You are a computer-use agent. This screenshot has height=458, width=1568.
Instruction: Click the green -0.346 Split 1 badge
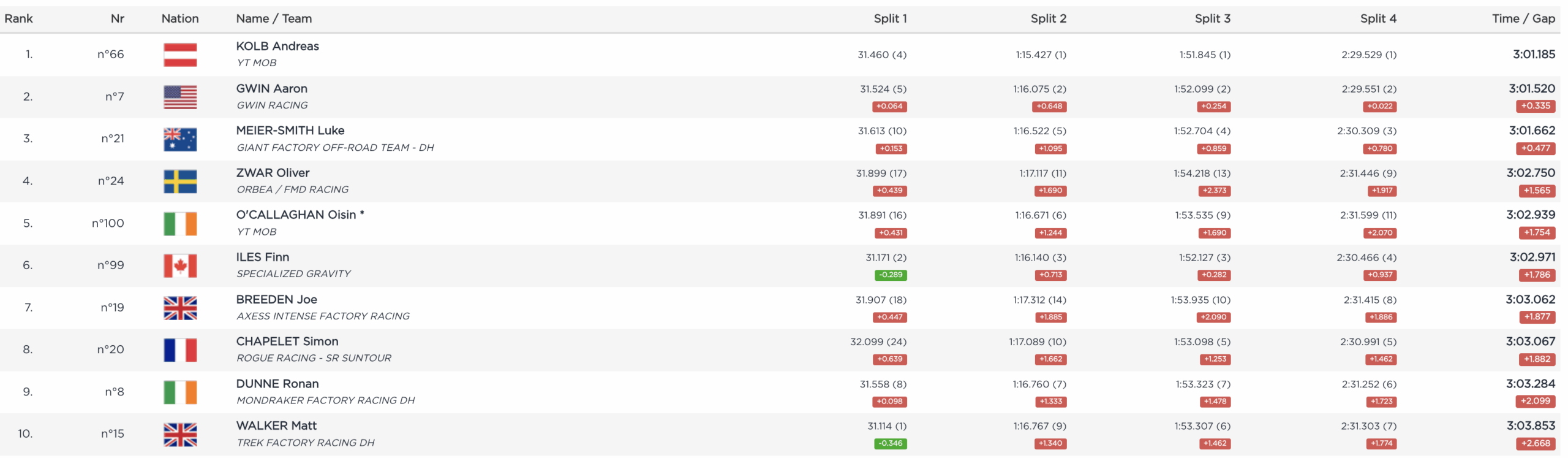[890, 443]
